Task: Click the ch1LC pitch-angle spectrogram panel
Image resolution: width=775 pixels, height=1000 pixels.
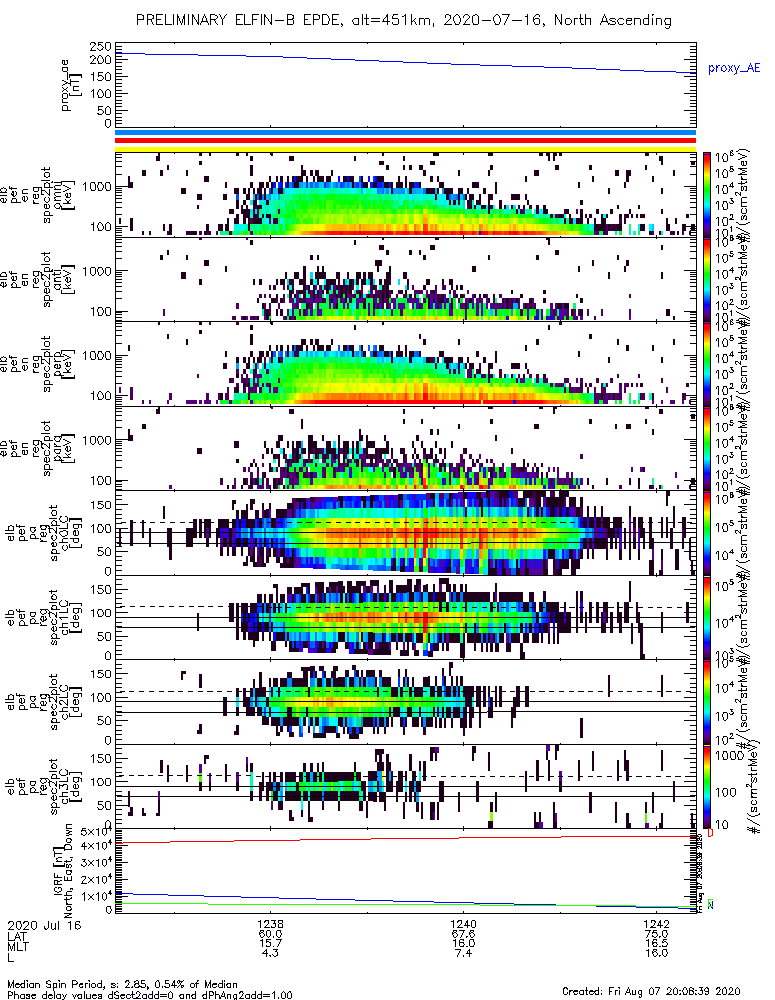Action: [405, 617]
